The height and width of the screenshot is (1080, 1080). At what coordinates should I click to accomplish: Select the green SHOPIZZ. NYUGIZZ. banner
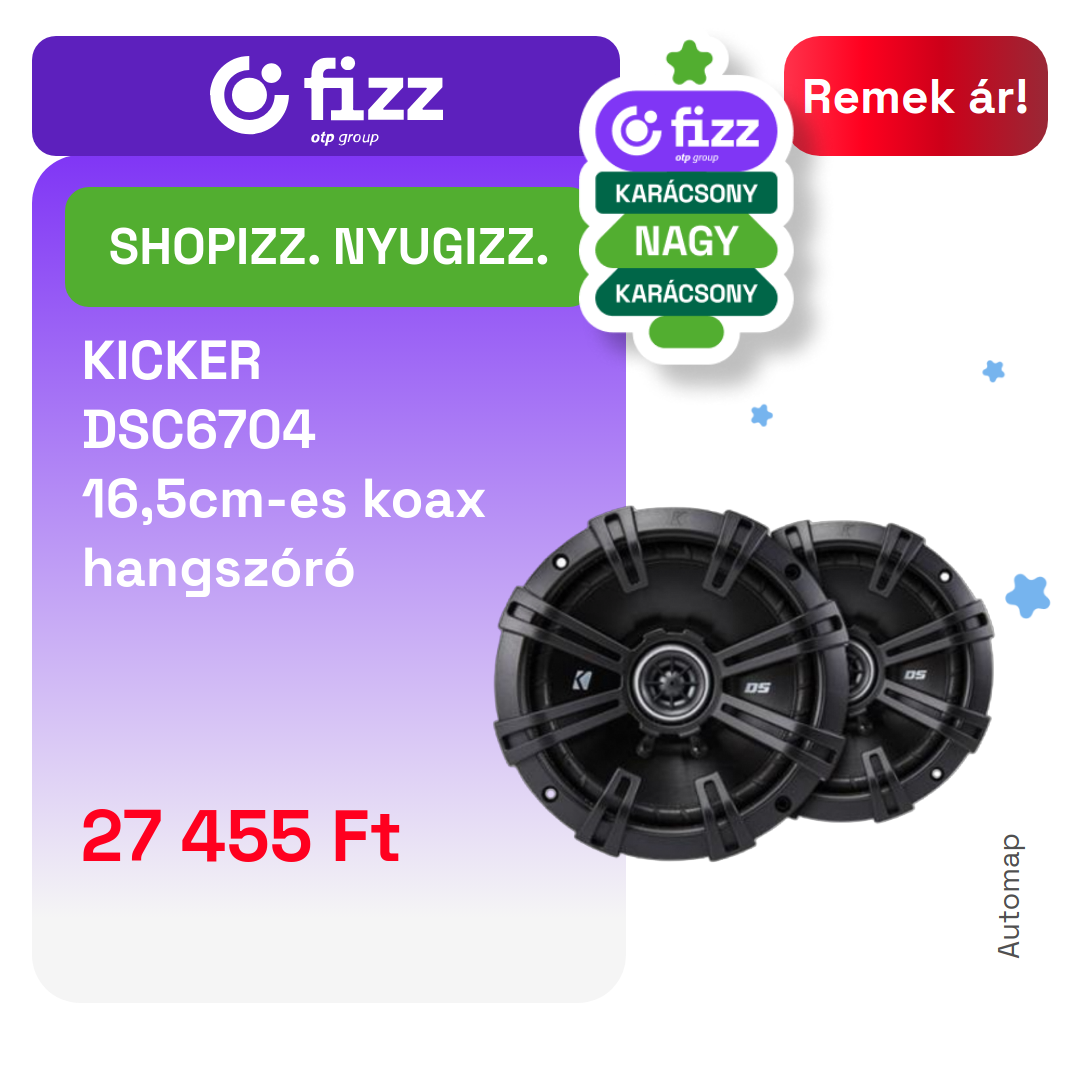pyautogui.click(x=328, y=247)
